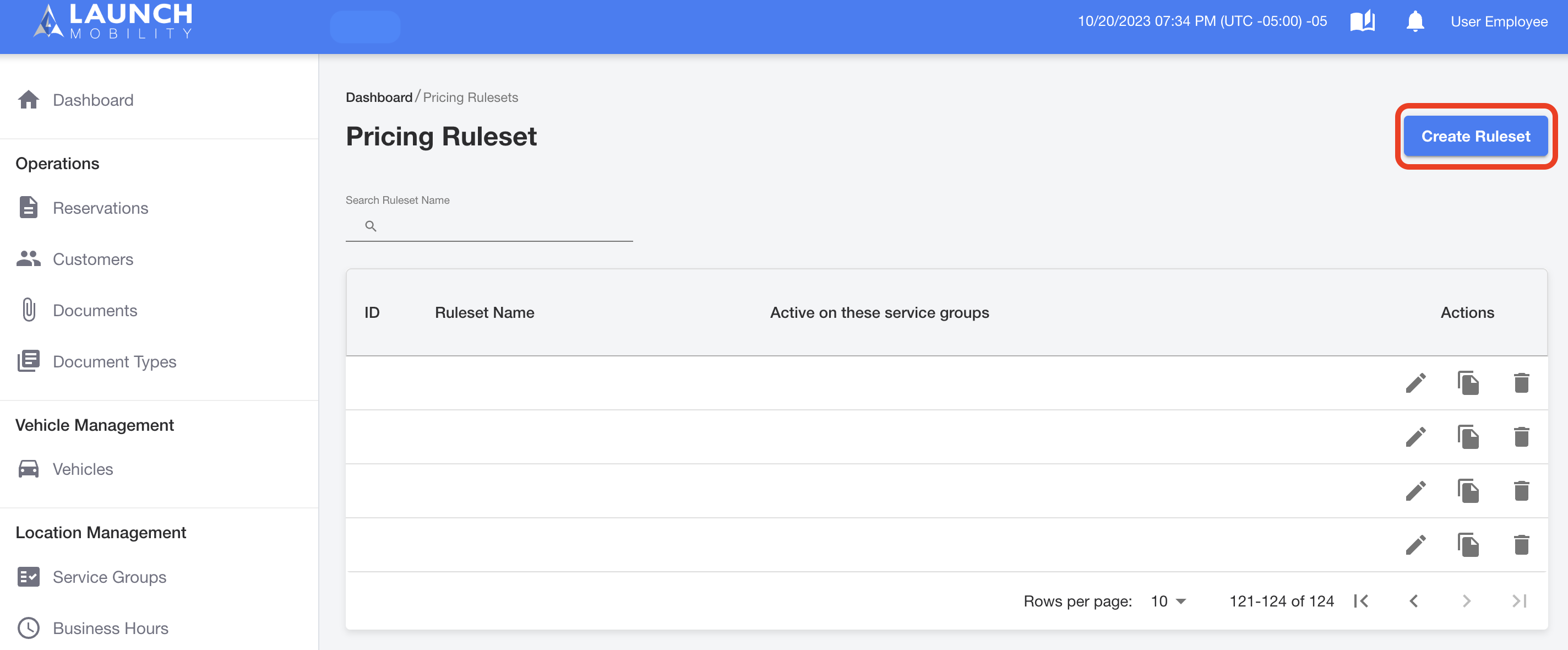
Task: Duplicate the third ruleset row with copy icon
Action: pyautogui.click(x=1468, y=490)
